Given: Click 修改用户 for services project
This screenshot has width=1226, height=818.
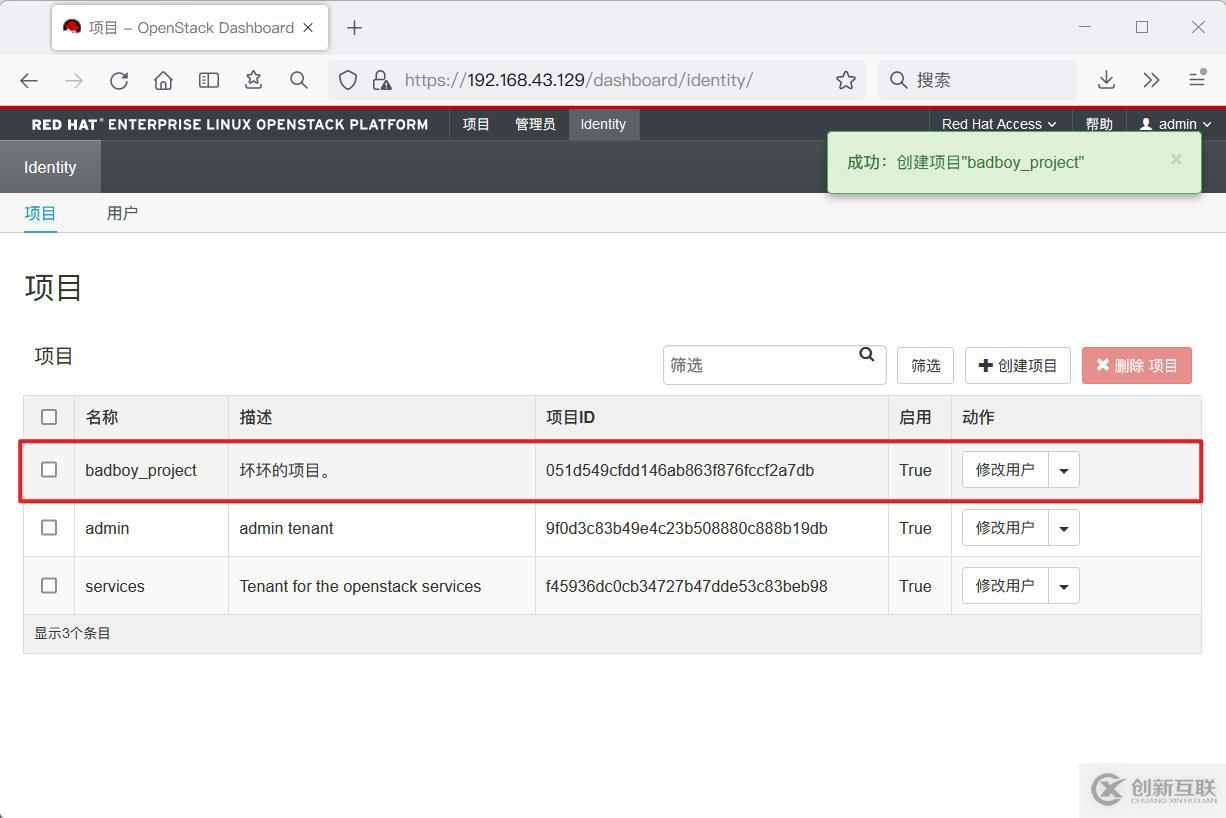Looking at the screenshot, I should [x=1005, y=586].
